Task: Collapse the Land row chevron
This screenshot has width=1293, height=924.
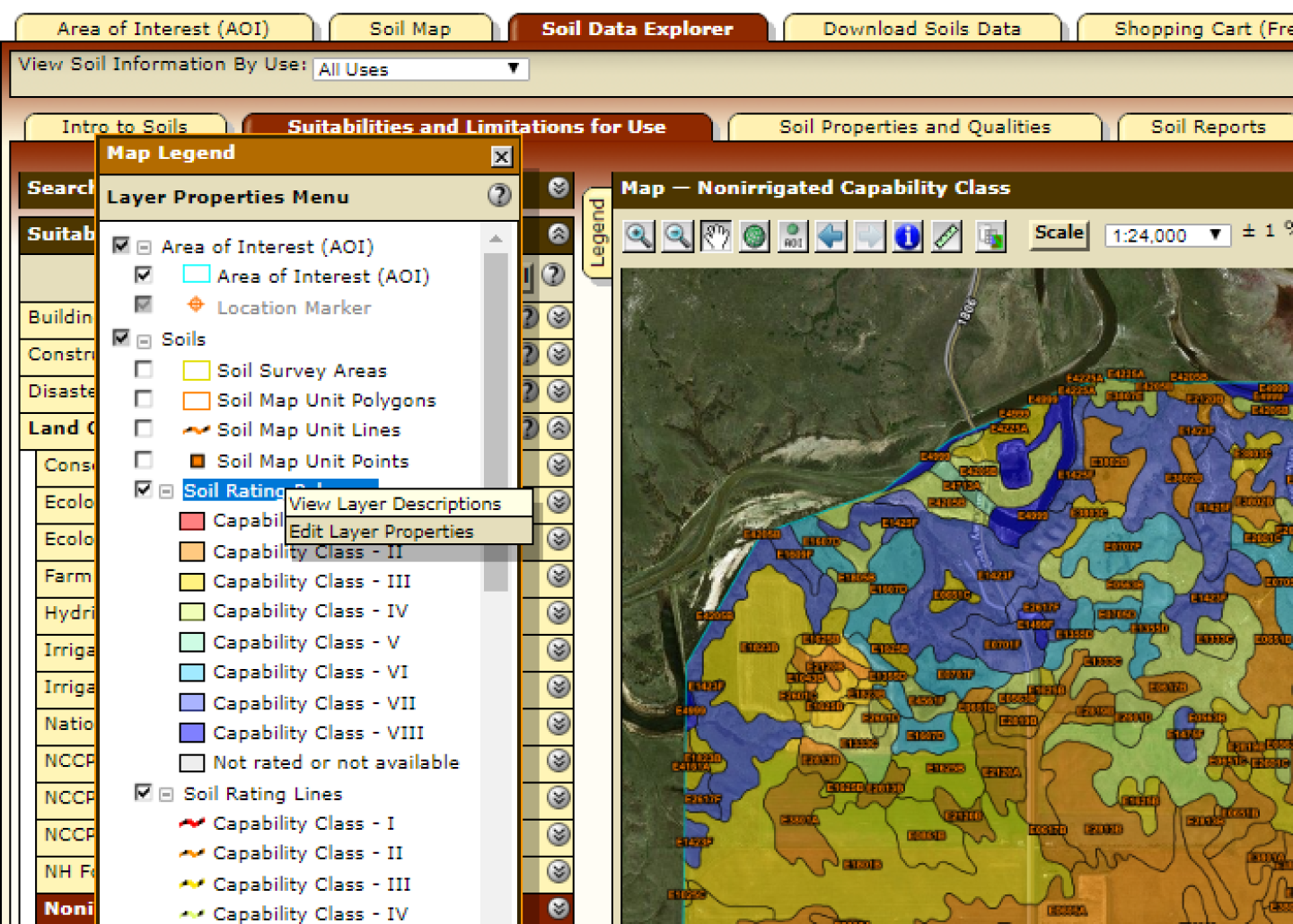Action: 559,428
